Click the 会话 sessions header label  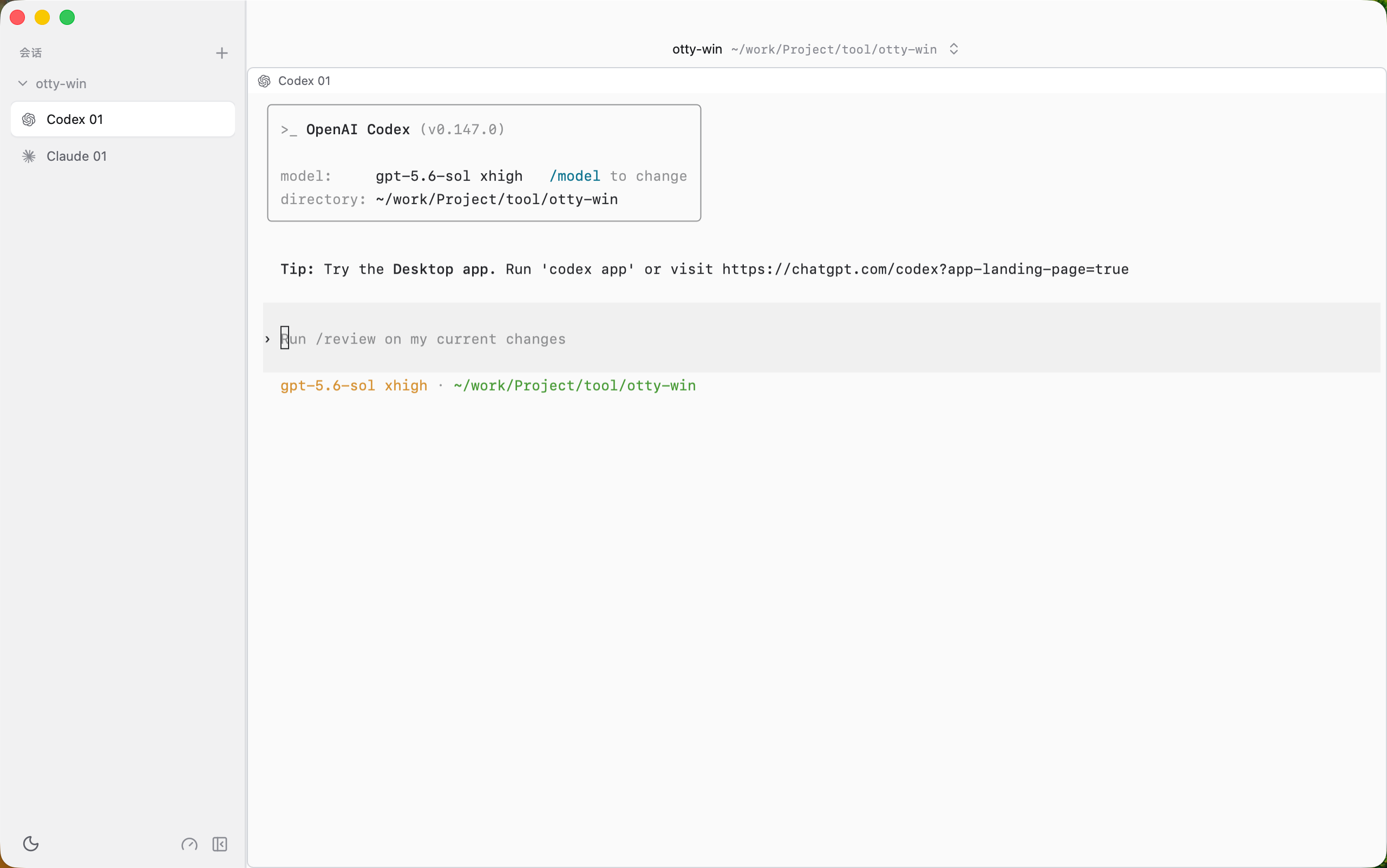click(30, 53)
